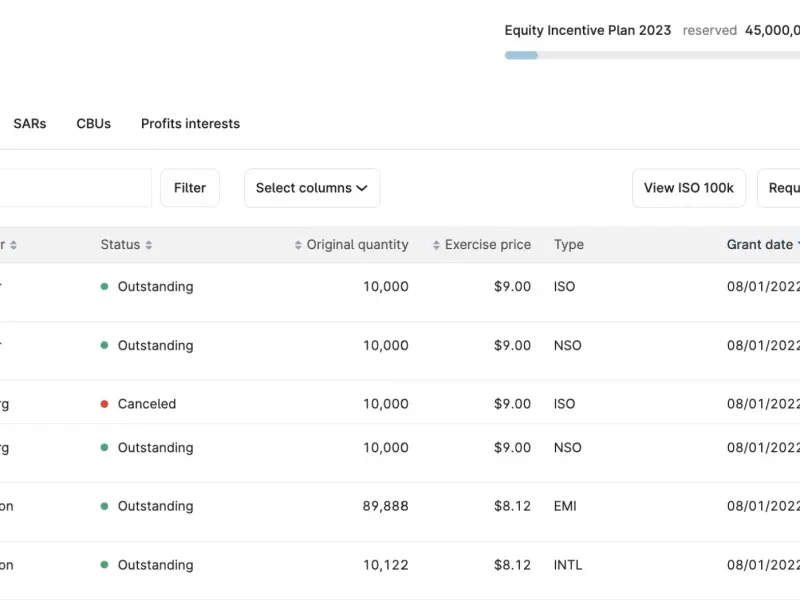Screen dimensions: 800x600
Task: Open the Profits interests tab
Action: tap(190, 123)
